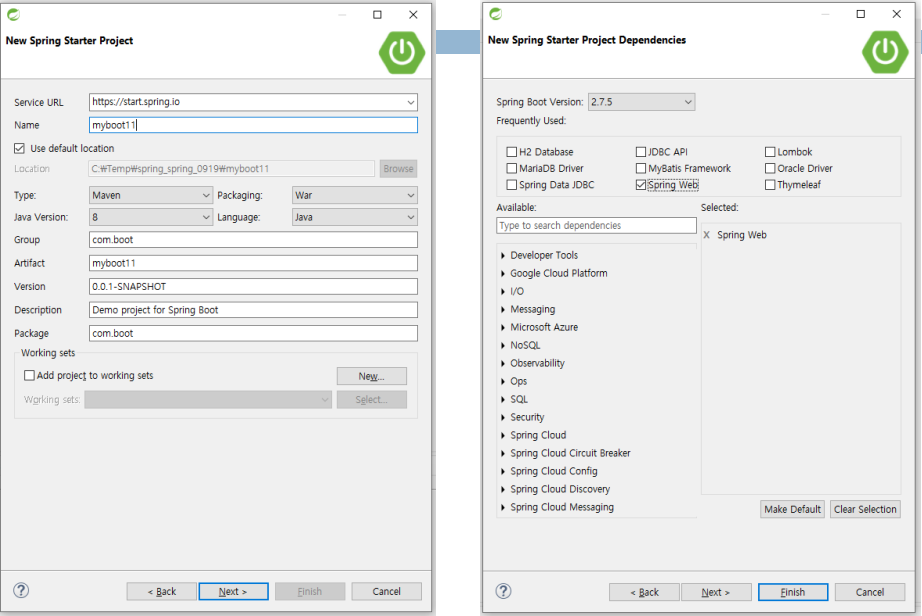Check the H2 Database dependency

click(512, 152)
